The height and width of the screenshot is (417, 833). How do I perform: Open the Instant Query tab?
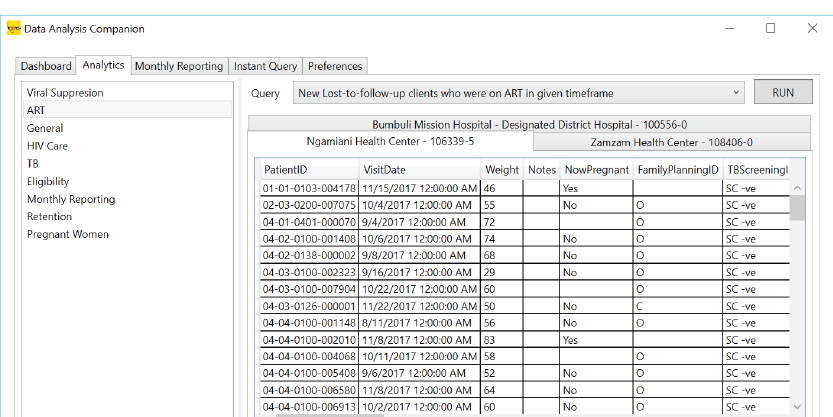265,66
